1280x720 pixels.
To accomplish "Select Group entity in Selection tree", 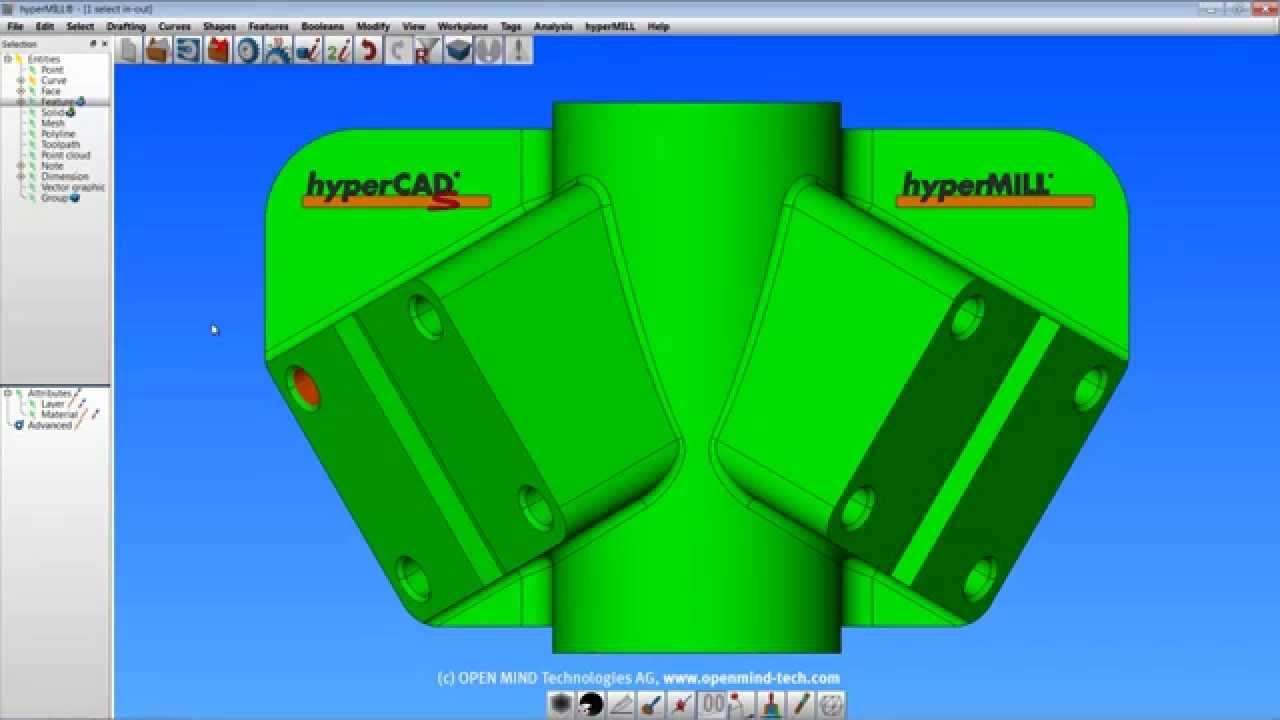I will (x=54, y=198).
